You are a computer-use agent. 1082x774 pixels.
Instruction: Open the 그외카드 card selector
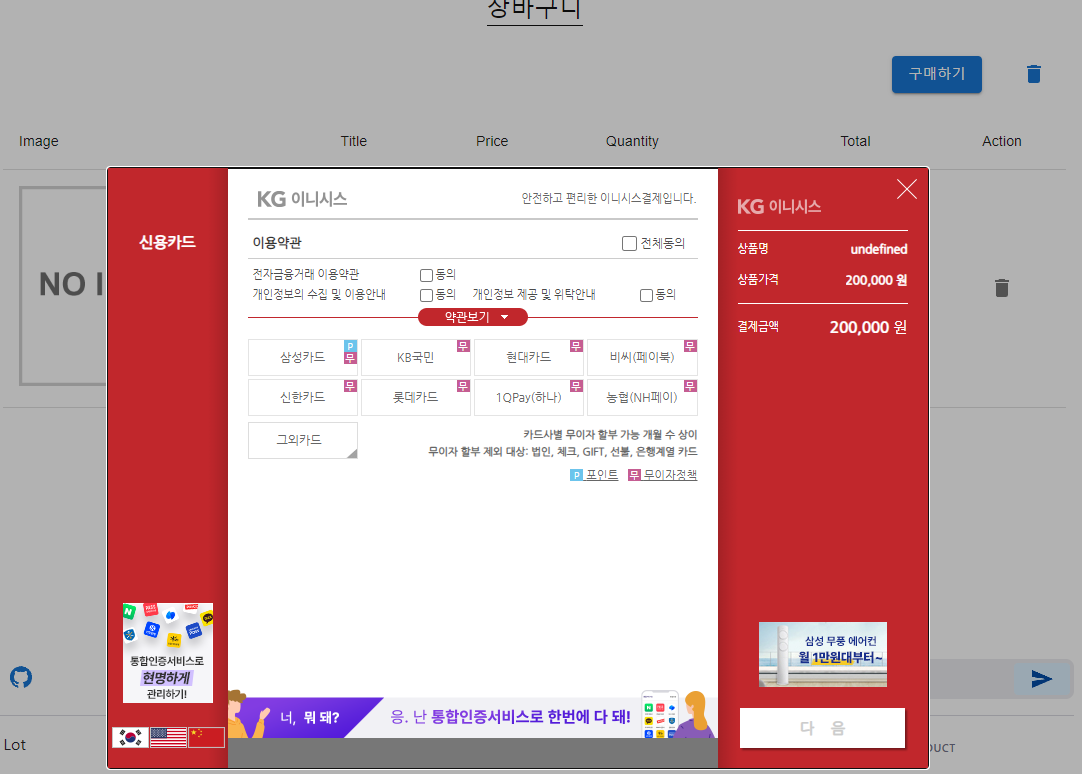click(x=303, y=440)
